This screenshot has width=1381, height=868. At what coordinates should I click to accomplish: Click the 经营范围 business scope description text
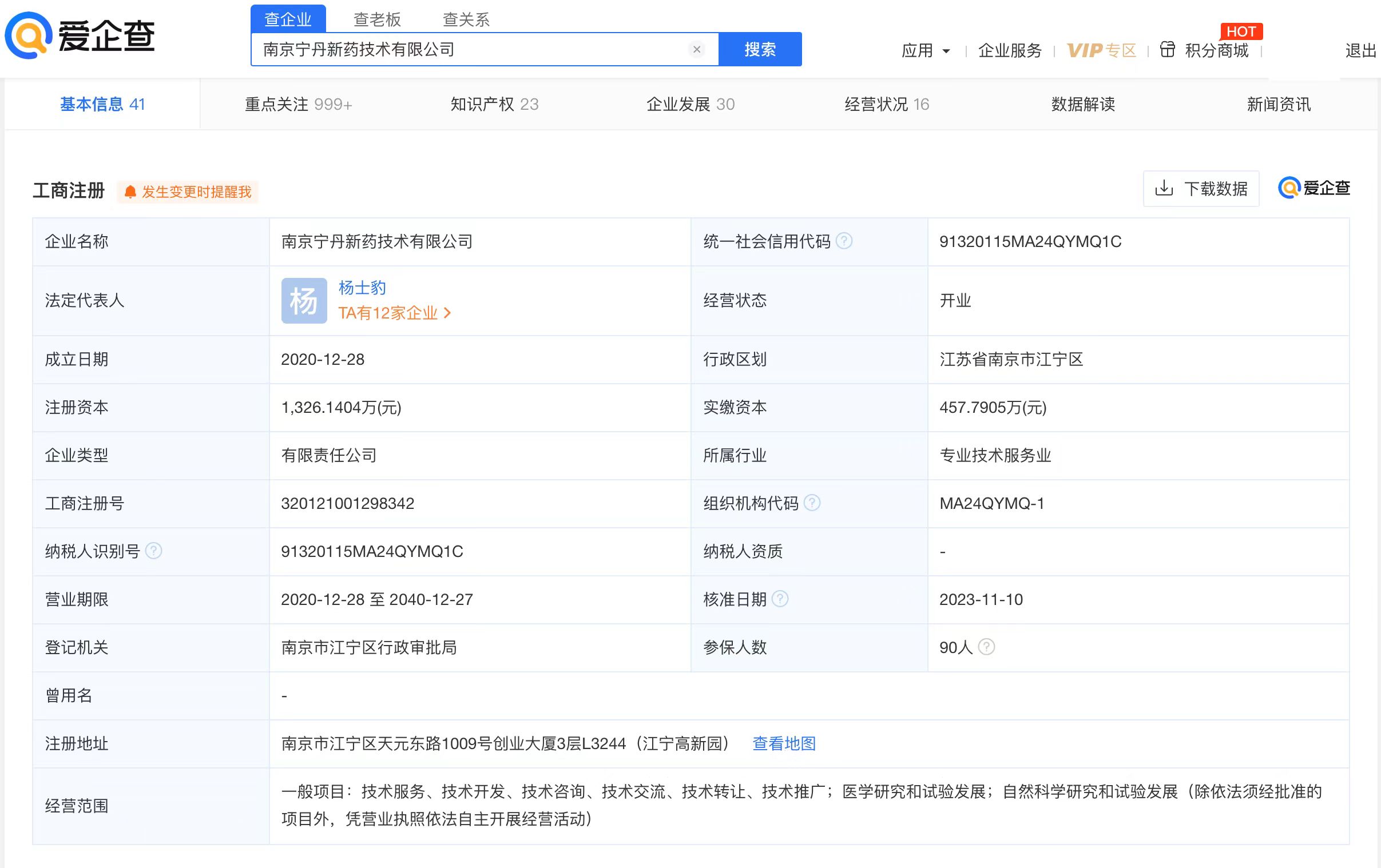801,806
